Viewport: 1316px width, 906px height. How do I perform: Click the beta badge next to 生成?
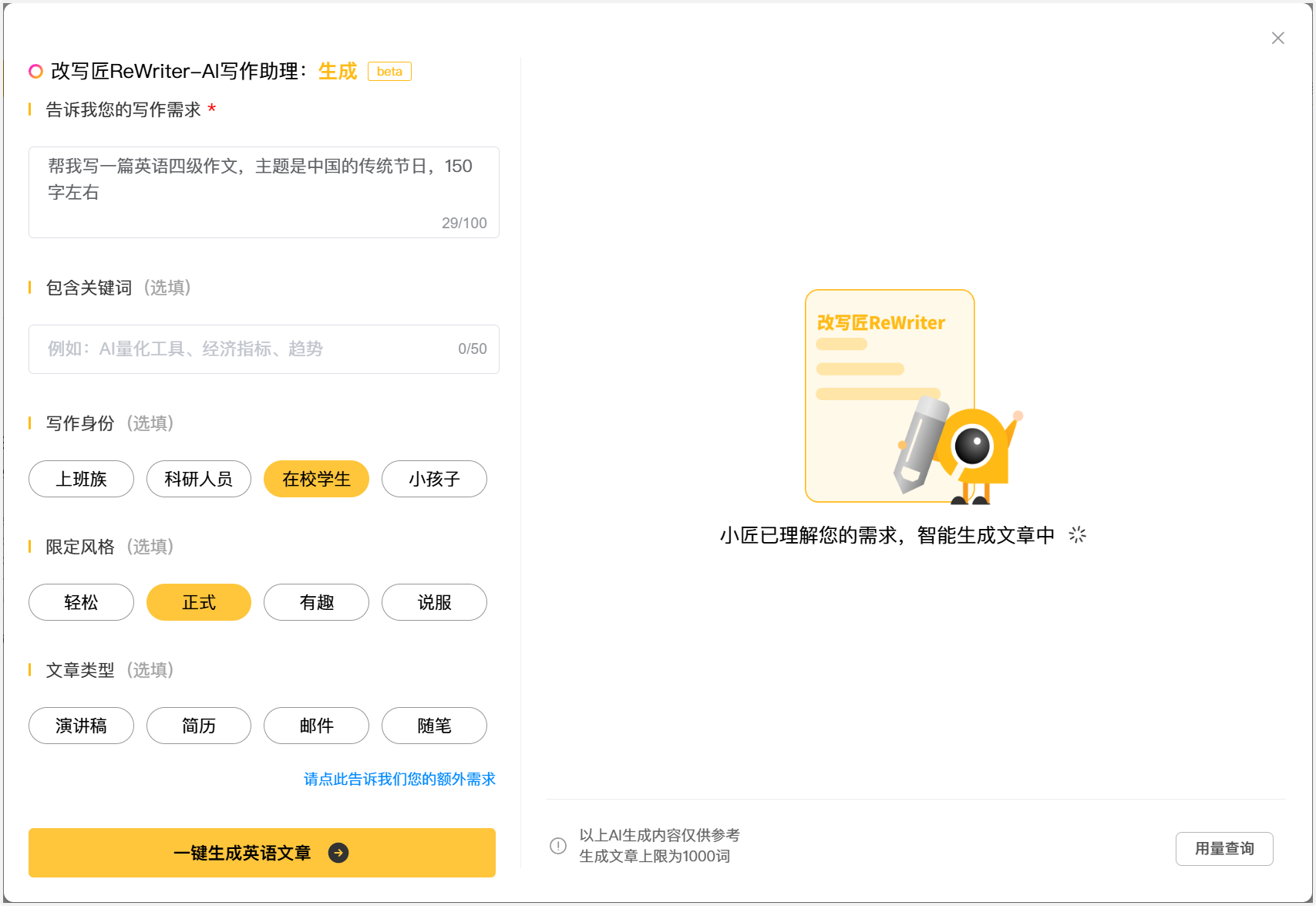pos(389,72)
